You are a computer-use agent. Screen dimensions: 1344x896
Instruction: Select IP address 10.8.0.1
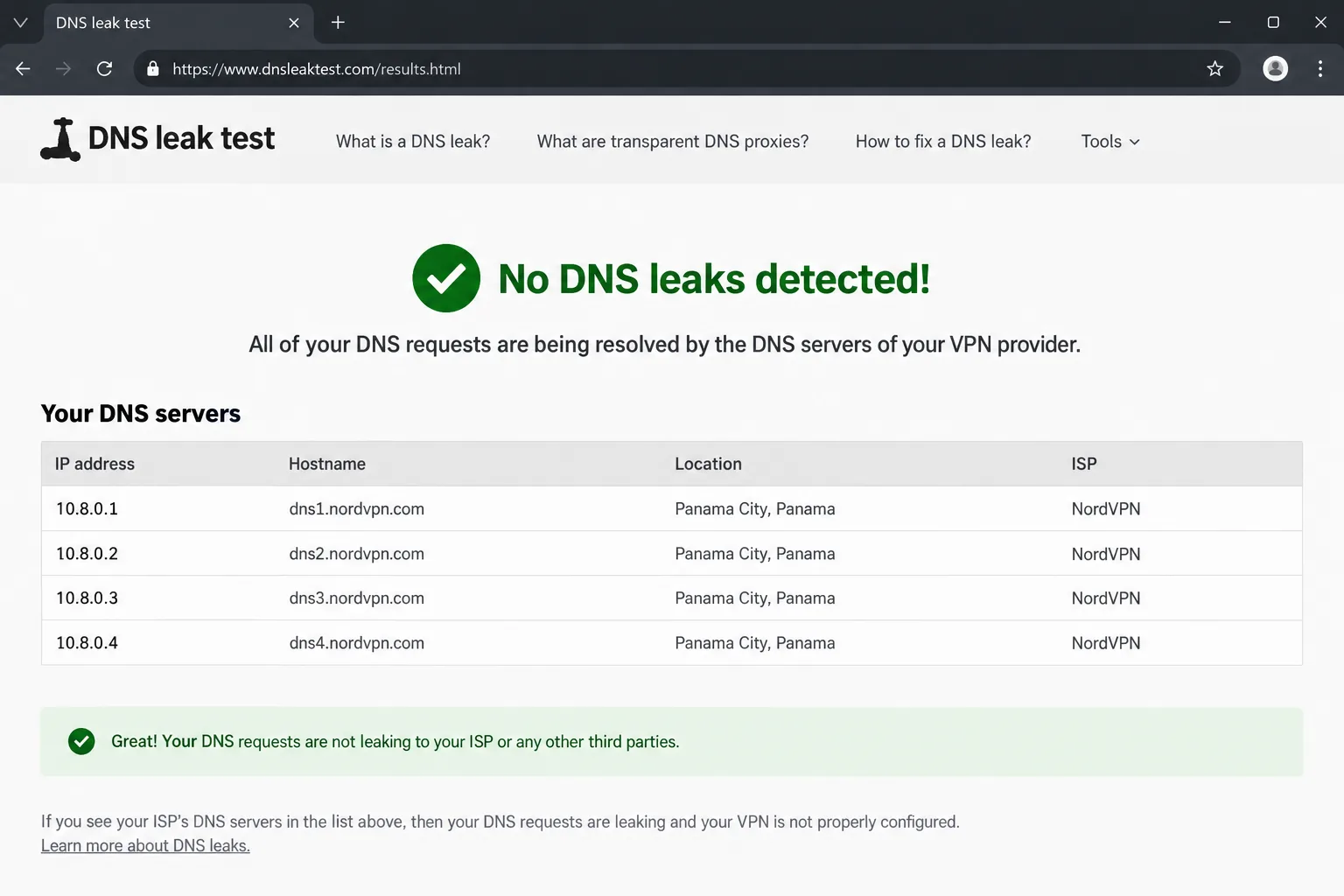[x=87, y=508]
